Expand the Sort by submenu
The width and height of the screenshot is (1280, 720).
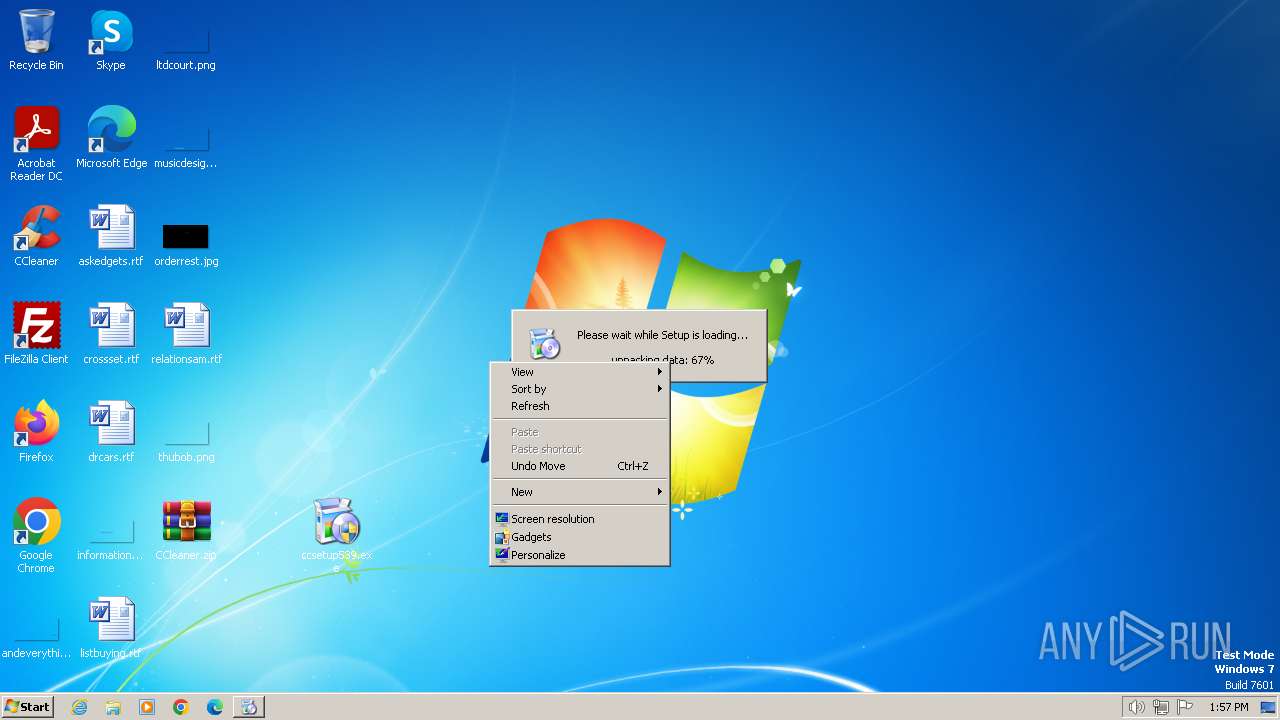[580, 389]
